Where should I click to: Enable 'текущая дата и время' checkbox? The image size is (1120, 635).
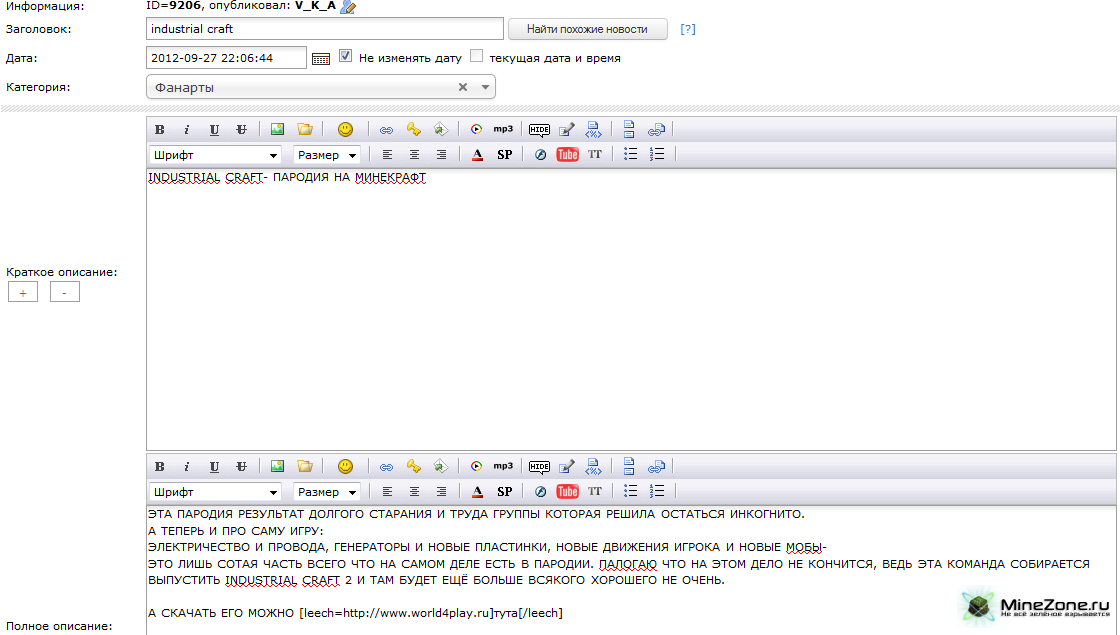click(x=477, y=57)
